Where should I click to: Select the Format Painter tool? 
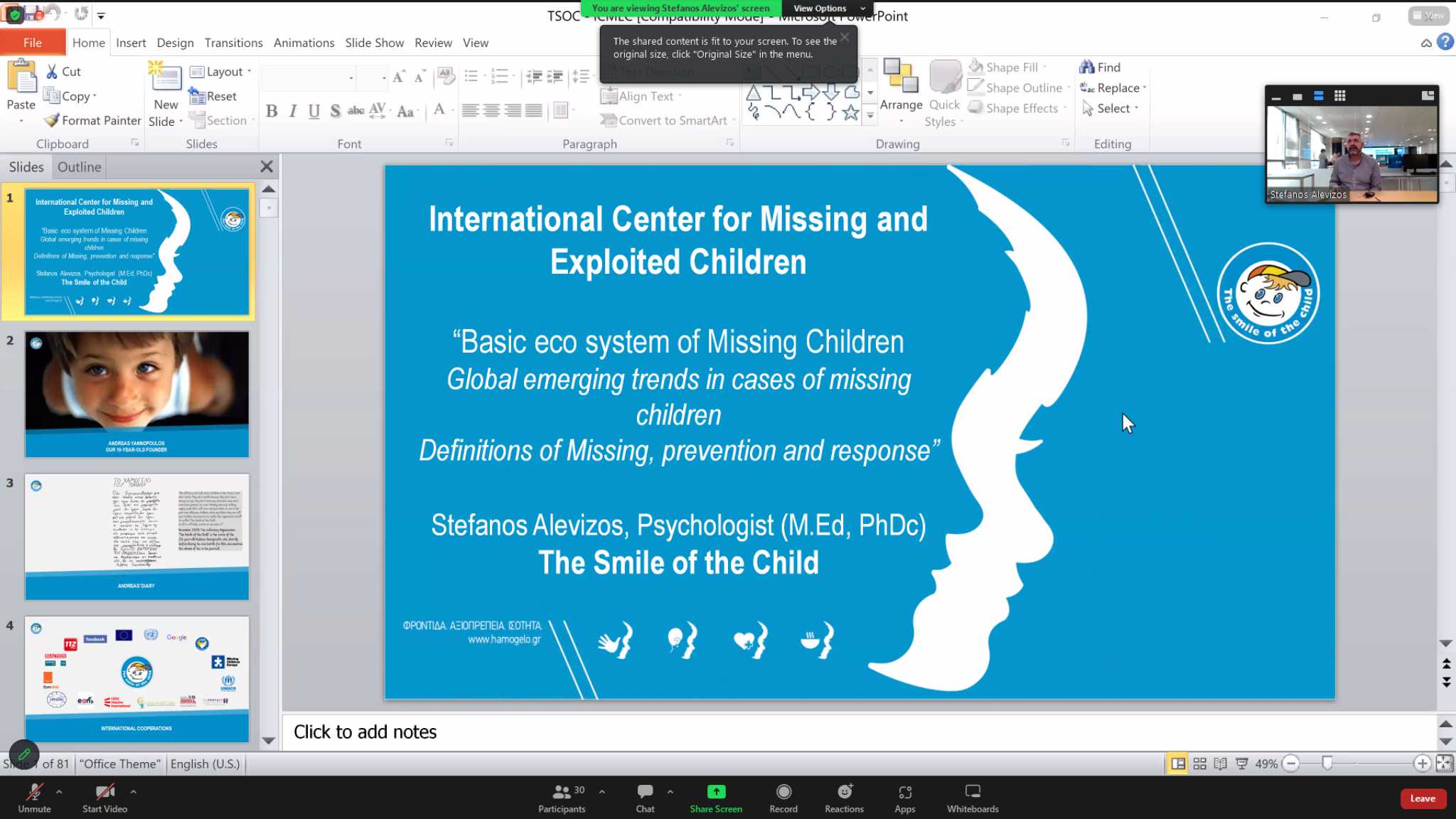[x=93, y=120]
